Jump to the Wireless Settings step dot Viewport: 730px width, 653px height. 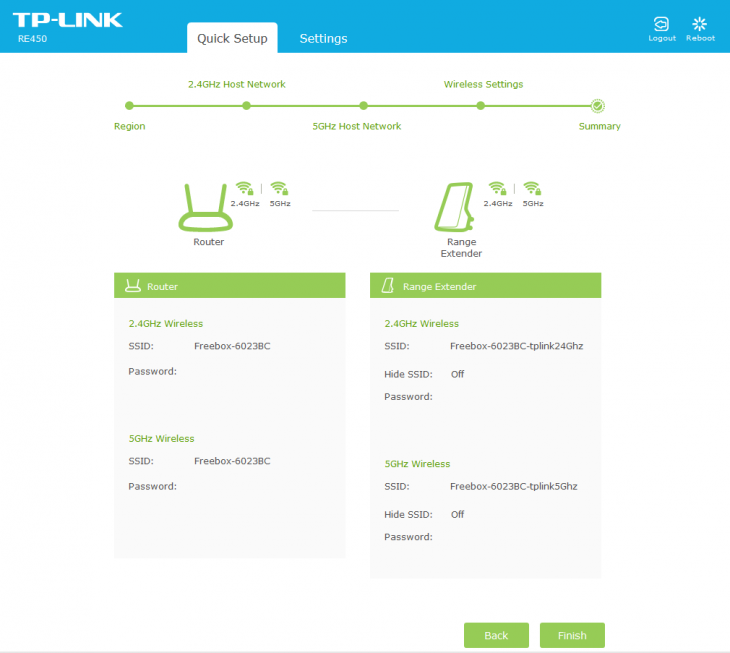tap(480, 106)
